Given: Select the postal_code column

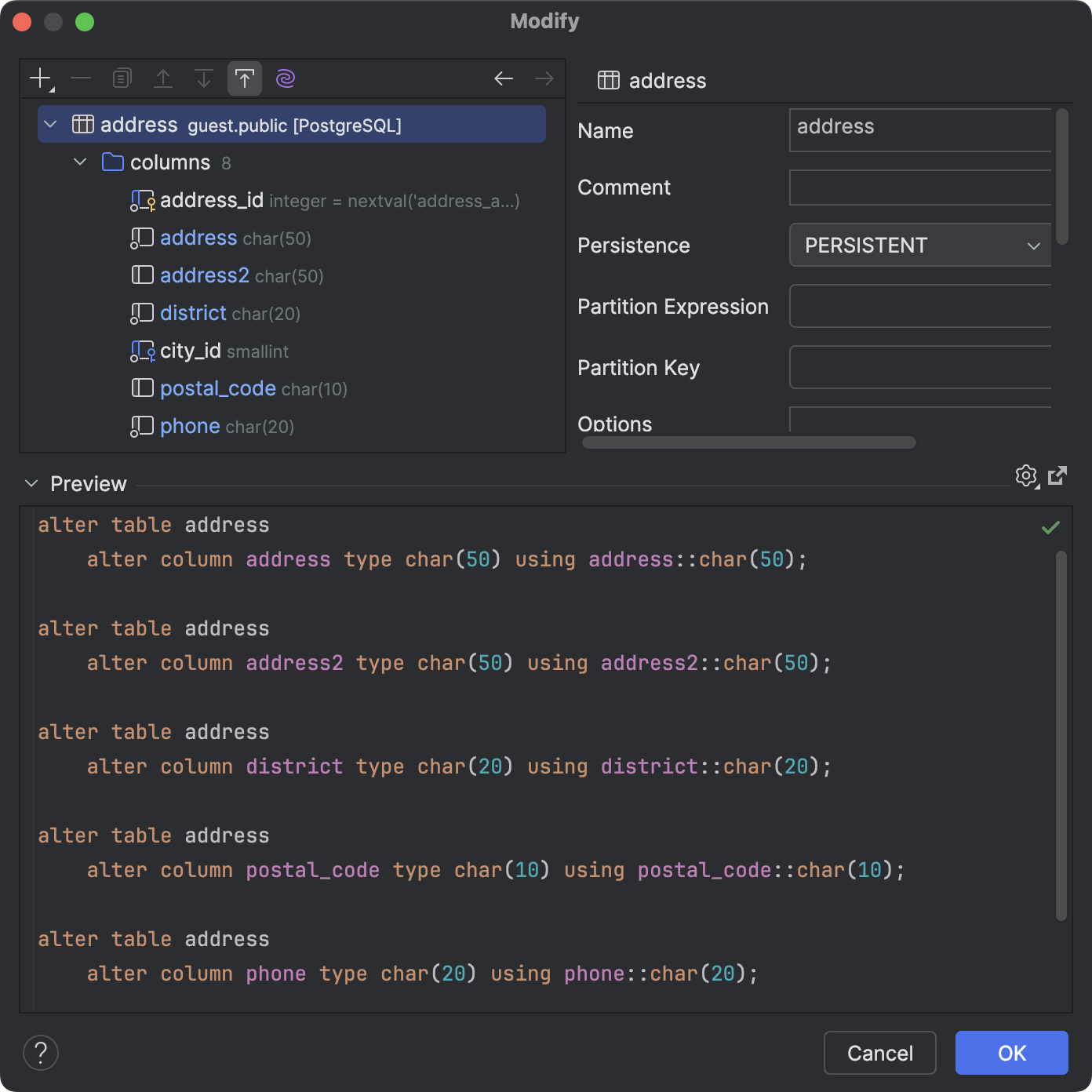Looking at the screenshot, I should pos(217,389).
